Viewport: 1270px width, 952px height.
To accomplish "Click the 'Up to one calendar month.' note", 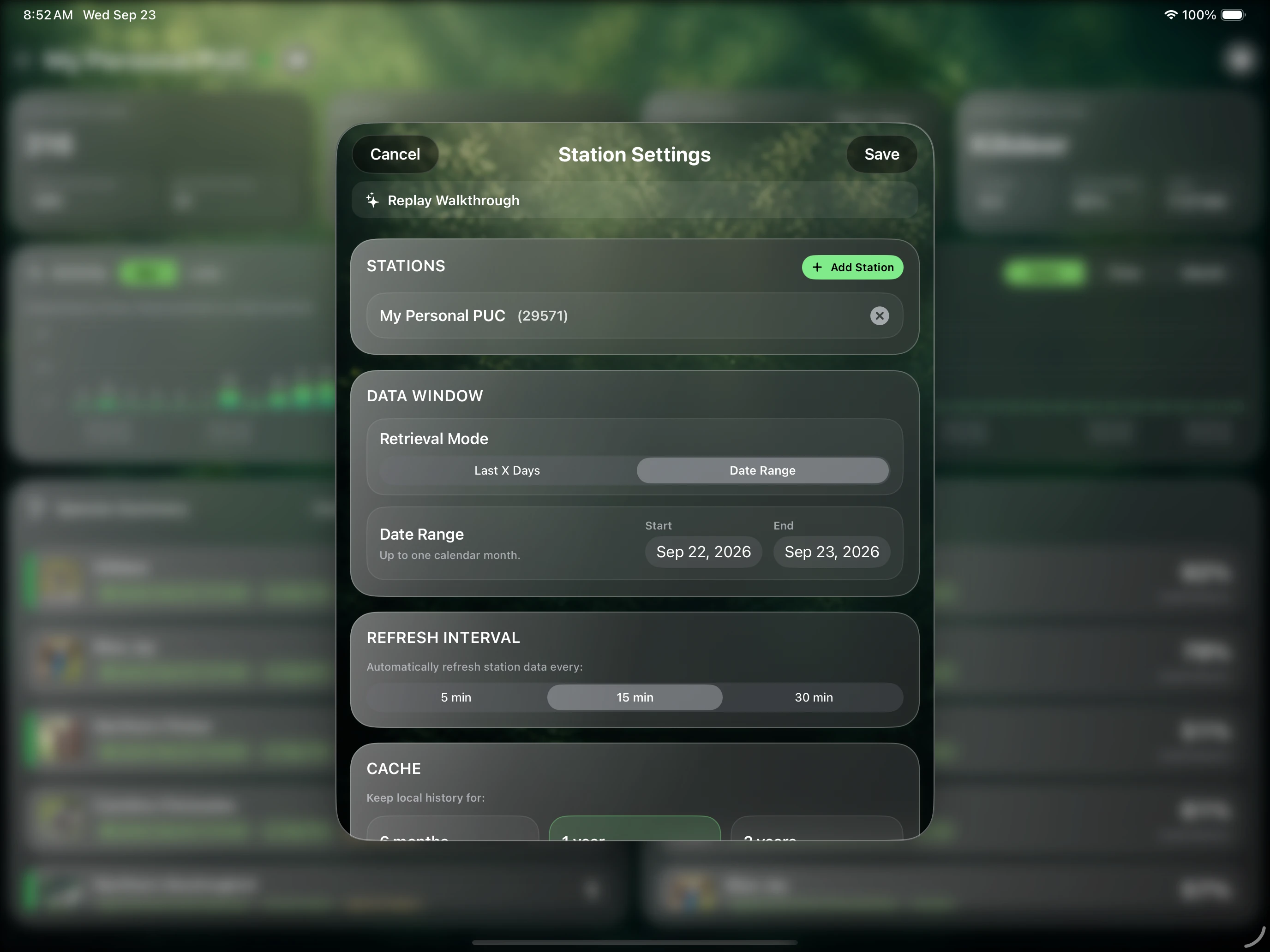I will pyautogui.click(x=449, y=555).
